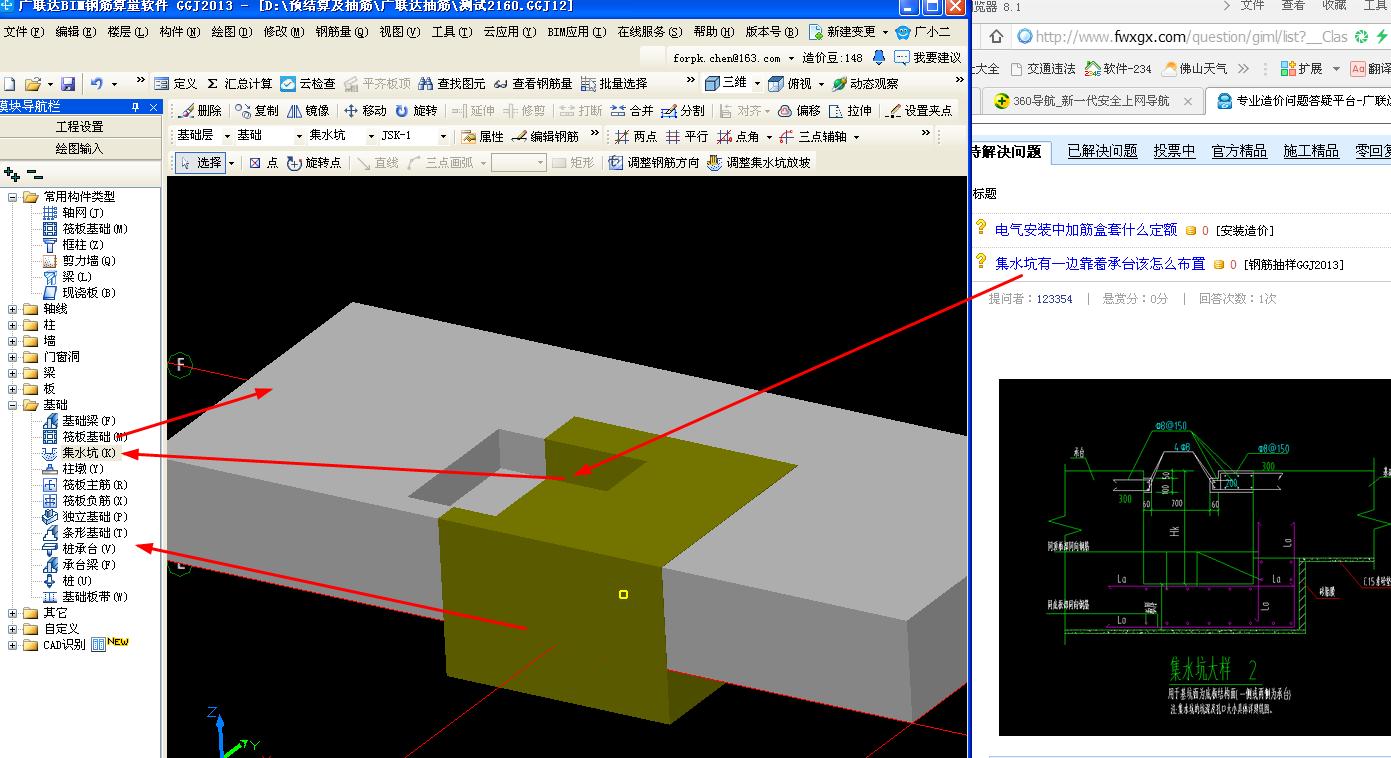Image resolution: width=1391 pixels, height=758 pixels.
Task: Open the BIM应用(I) menu
Action: (577, 32)
